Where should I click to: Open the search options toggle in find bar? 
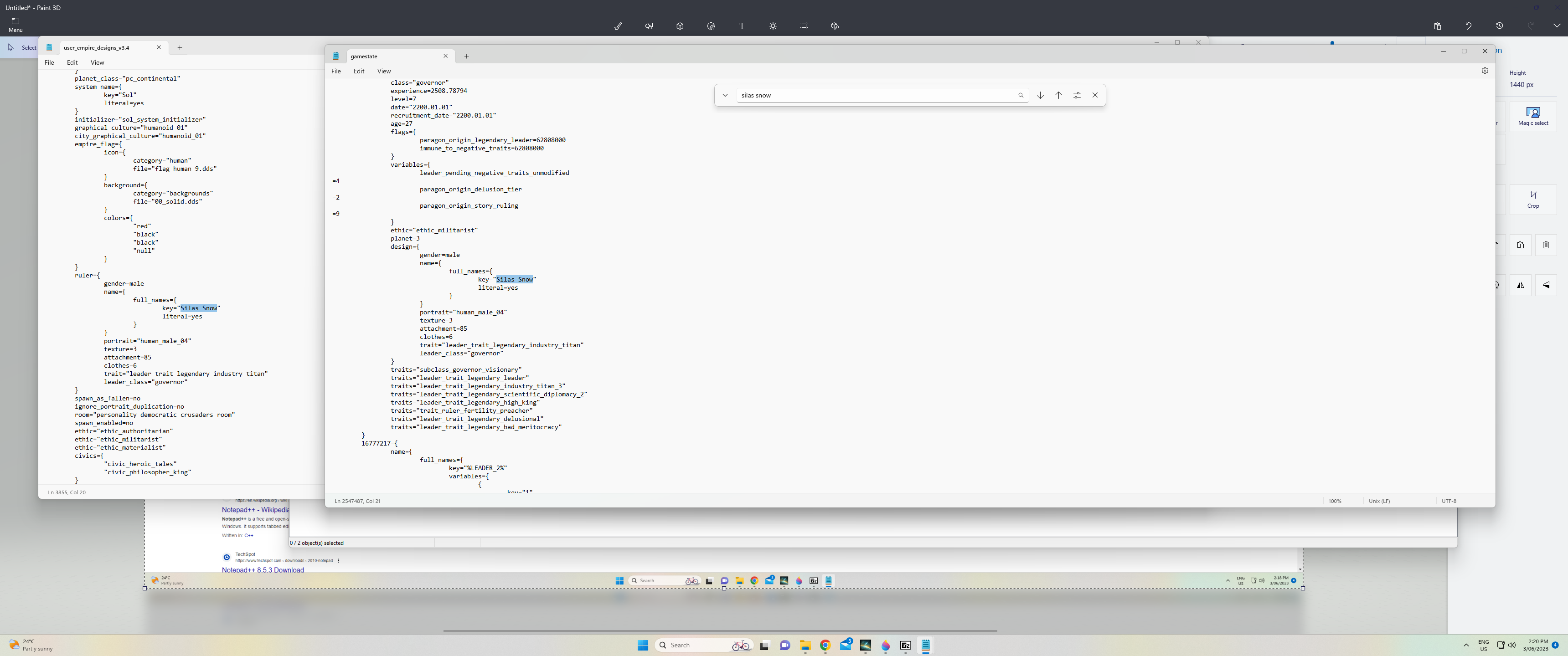click(x=1077, y=96)
